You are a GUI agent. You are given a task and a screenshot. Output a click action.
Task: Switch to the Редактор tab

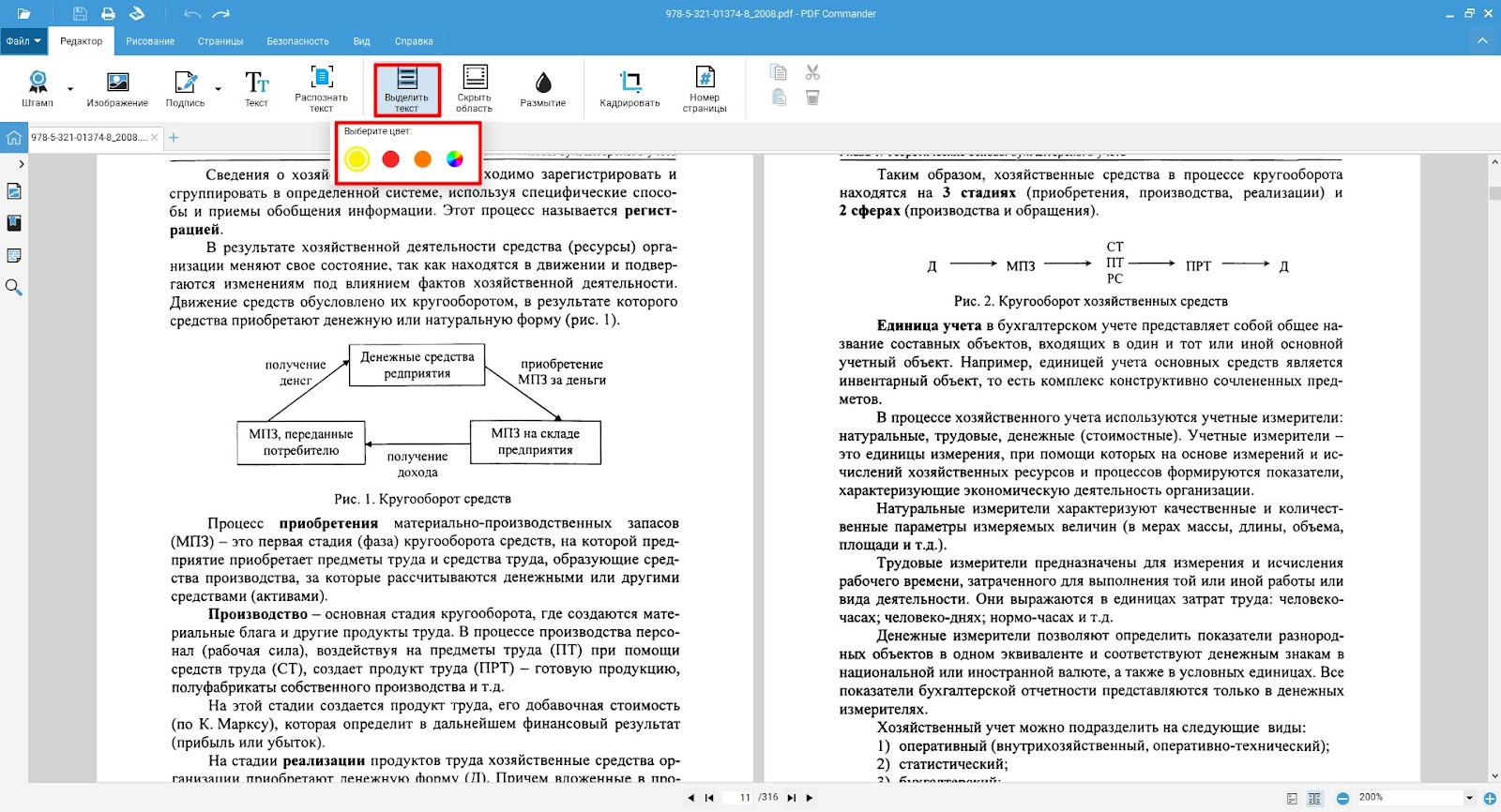coord(82,41)
